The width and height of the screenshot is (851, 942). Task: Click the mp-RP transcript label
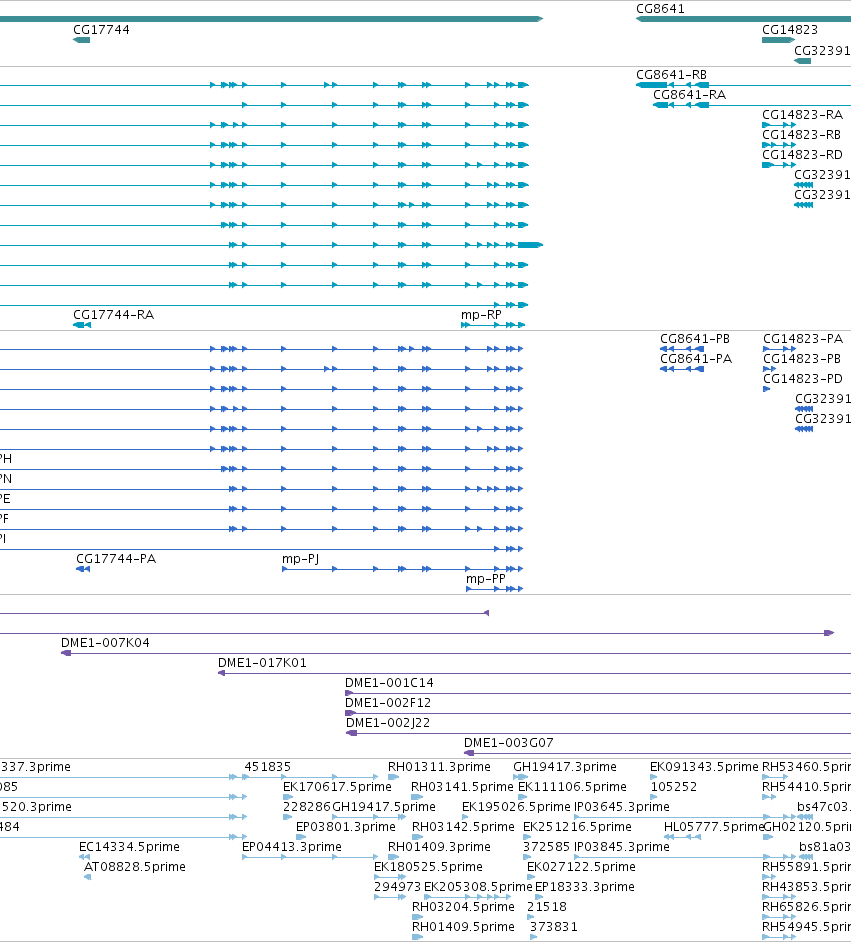pyautogui.click(x=481, y=315)
